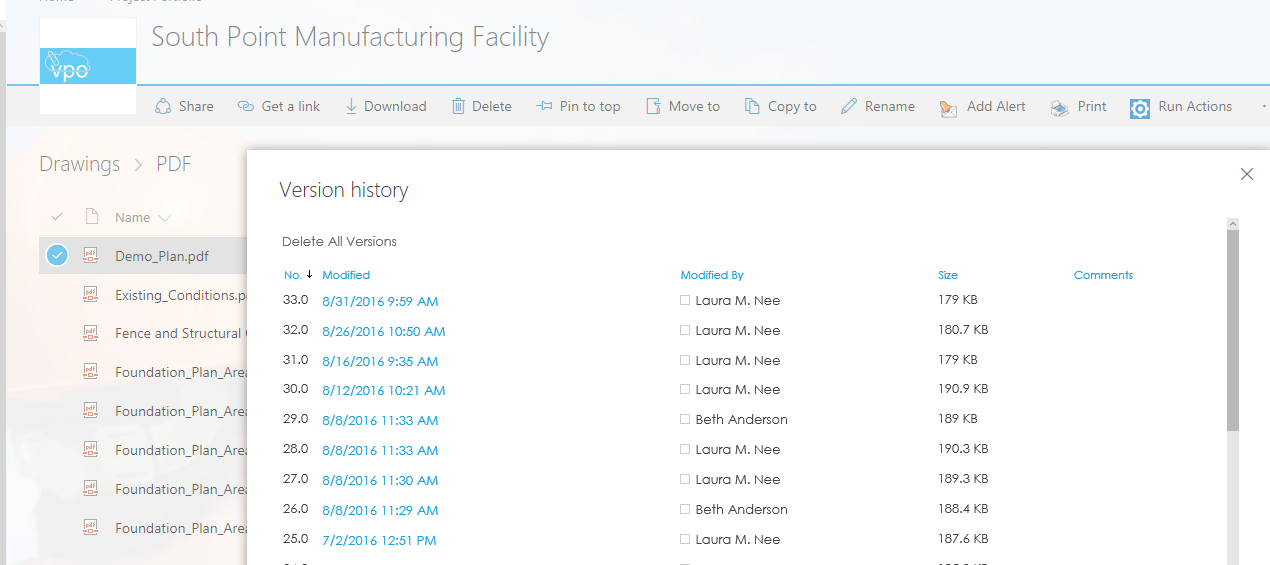
Task: Choose Move to in the command bar
Action: 683,107
